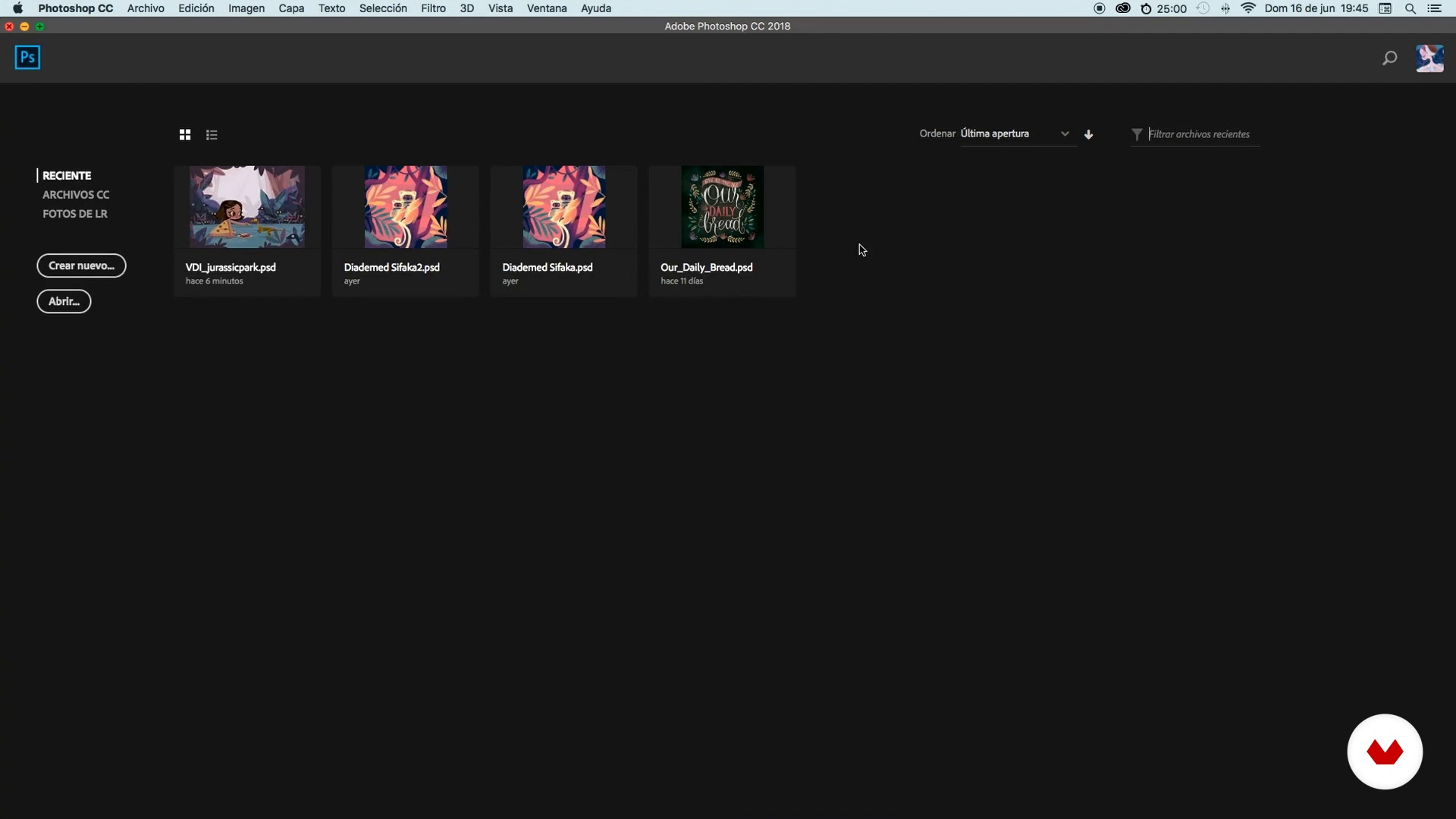Click the VDI_jurassicpark.psd file name
The image size is (1456, 819).
pos(231,268)
